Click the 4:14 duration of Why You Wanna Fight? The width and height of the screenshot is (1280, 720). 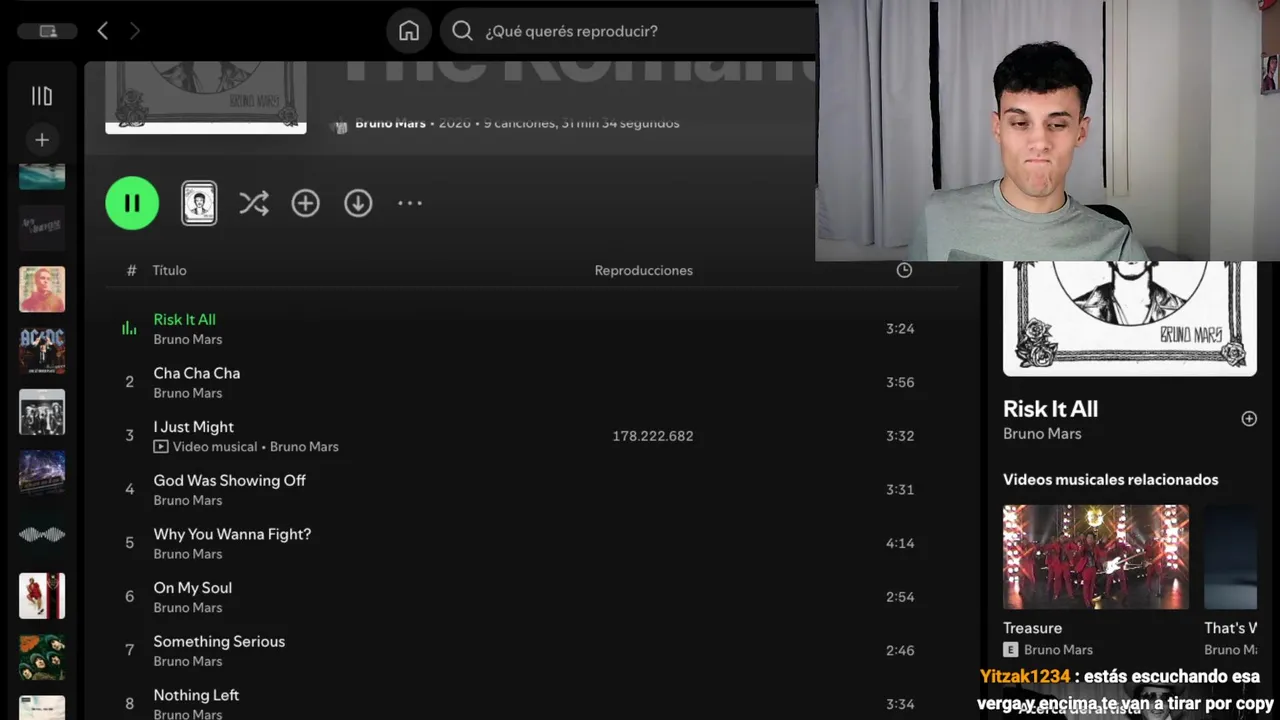[900, 543]
